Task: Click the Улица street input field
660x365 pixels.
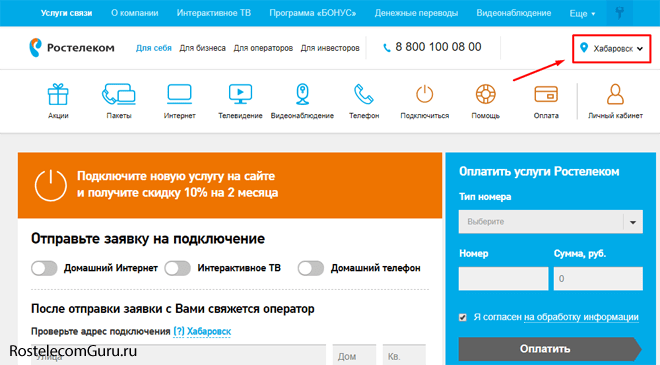Action: 178,354
